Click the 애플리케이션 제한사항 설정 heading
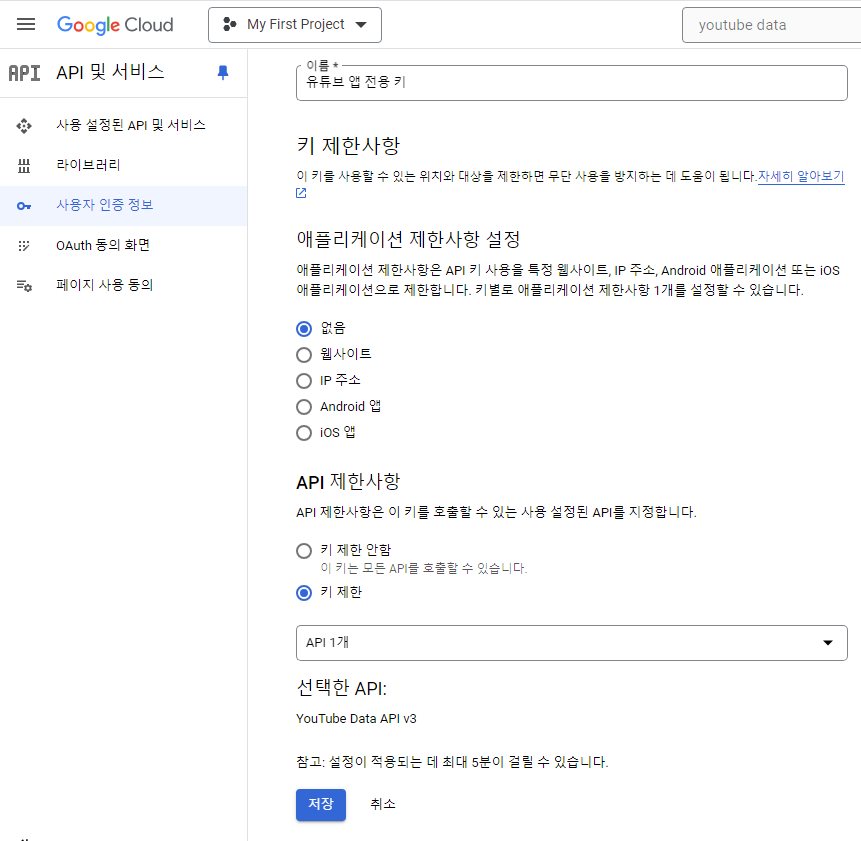 click(x=408, y=239)
